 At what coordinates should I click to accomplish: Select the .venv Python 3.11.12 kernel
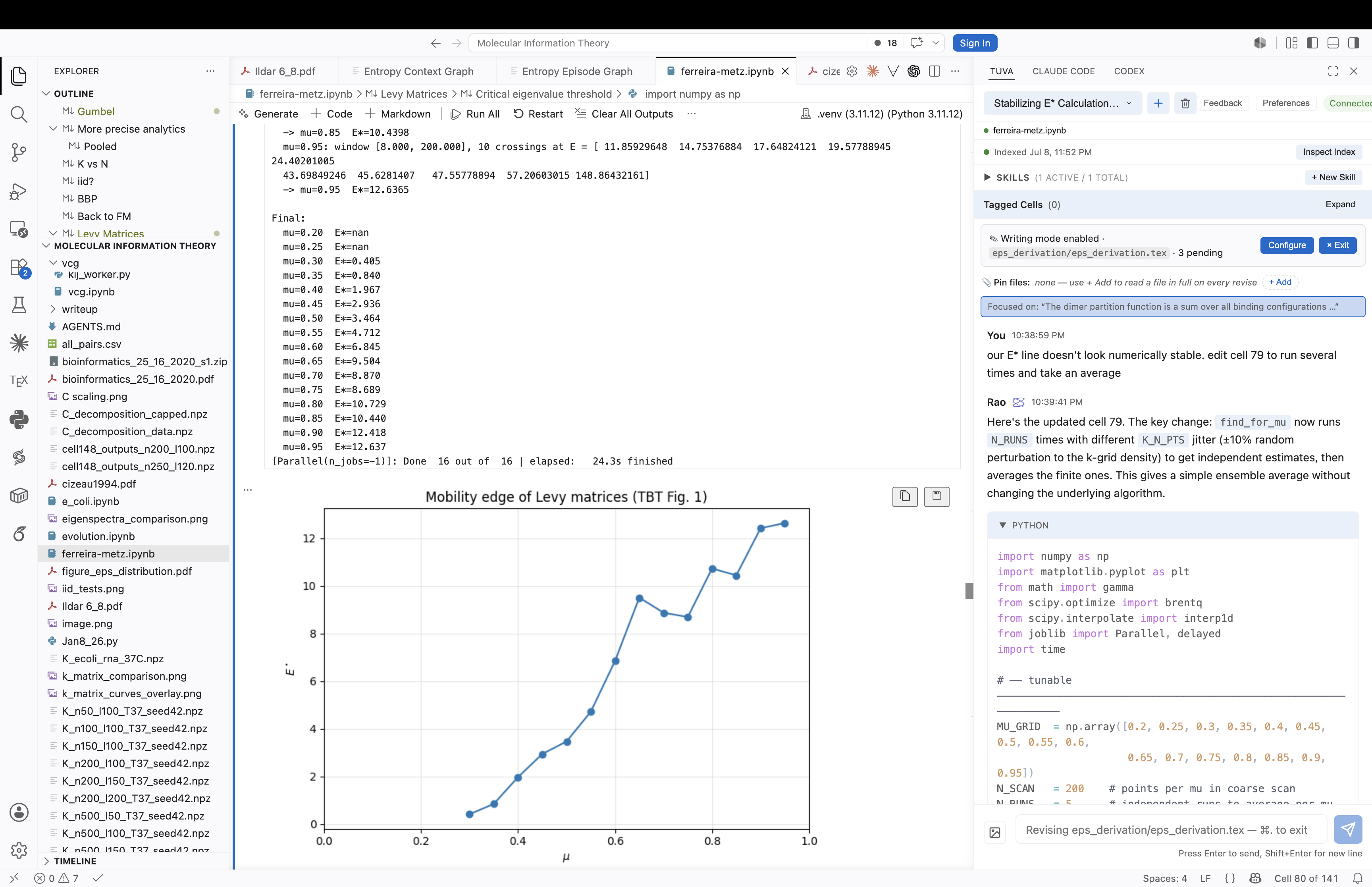pyautogui.click(x=881, y=114)
